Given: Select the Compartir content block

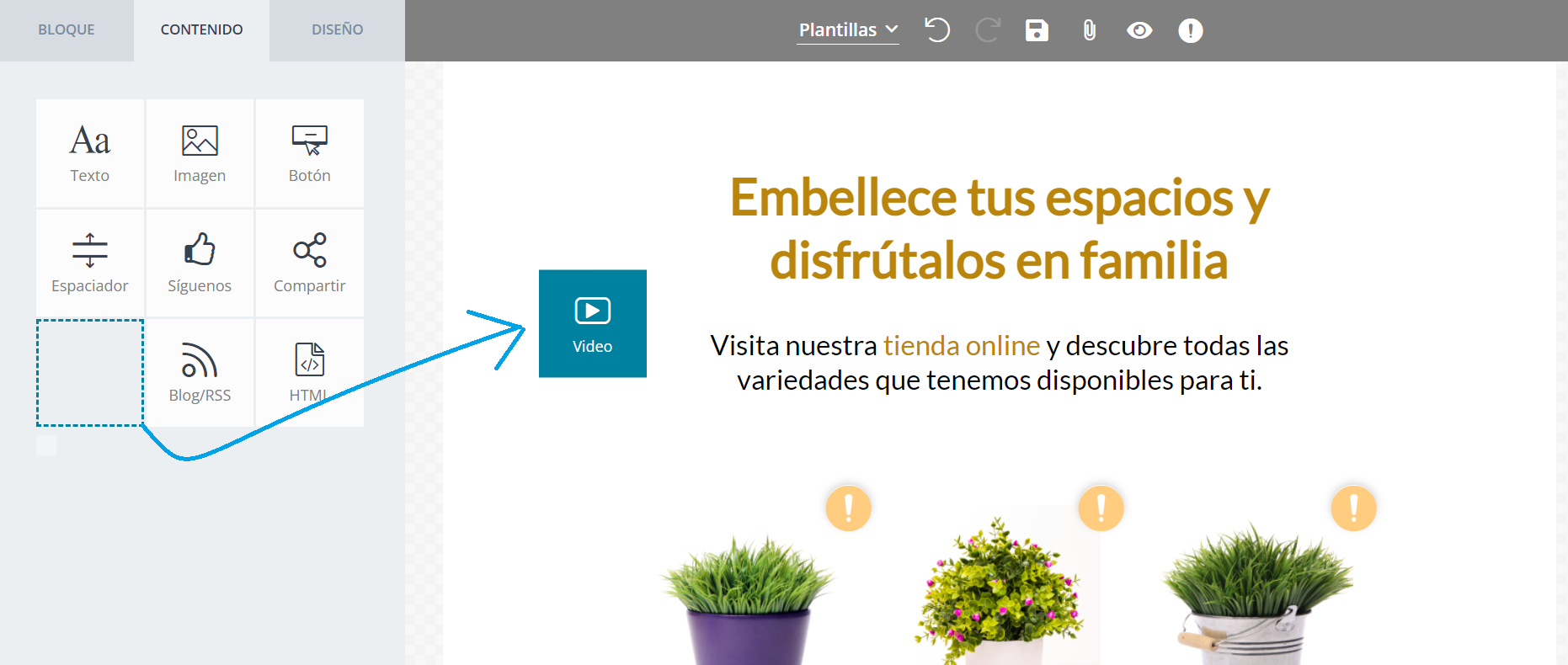Looking at the screenshot, I should click(x=310, y=263).
